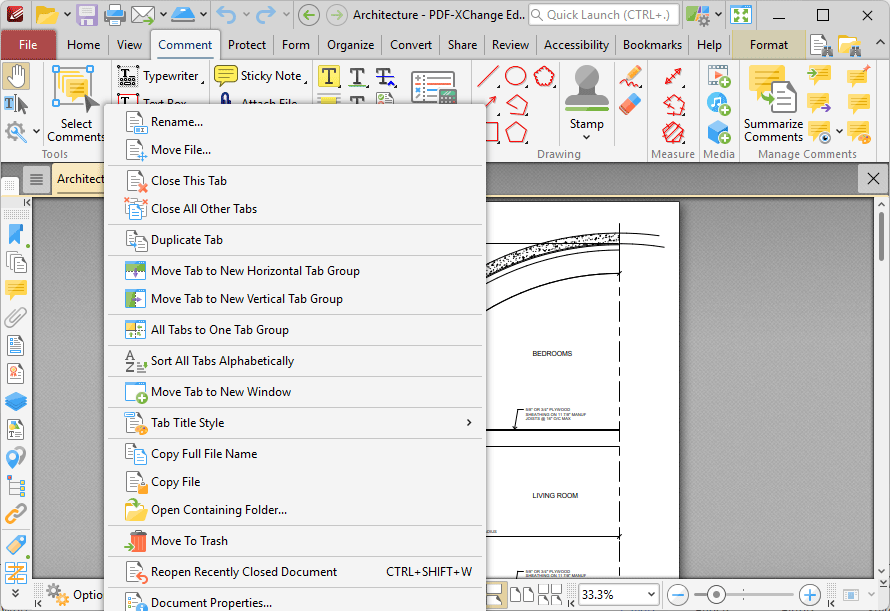This screenshot has height=611, width=890.
Task: Go back with the green left arrow
Action: tap(309, 15)
